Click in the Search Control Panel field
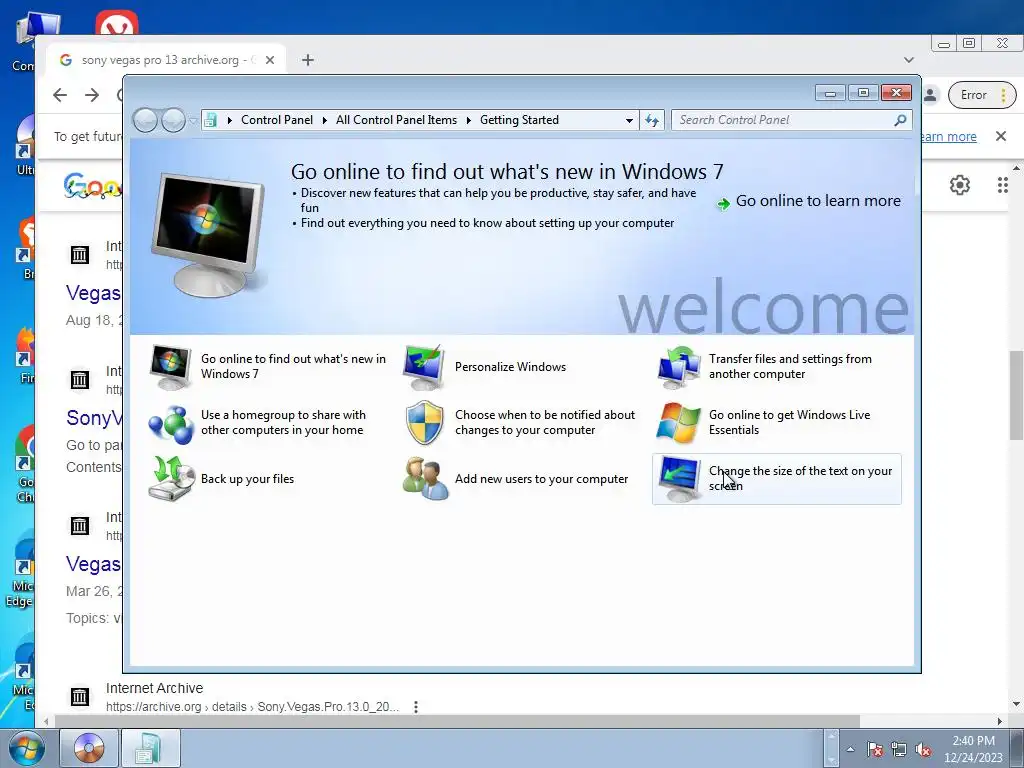Viewport: 1024px width, 768px height. 784,120
